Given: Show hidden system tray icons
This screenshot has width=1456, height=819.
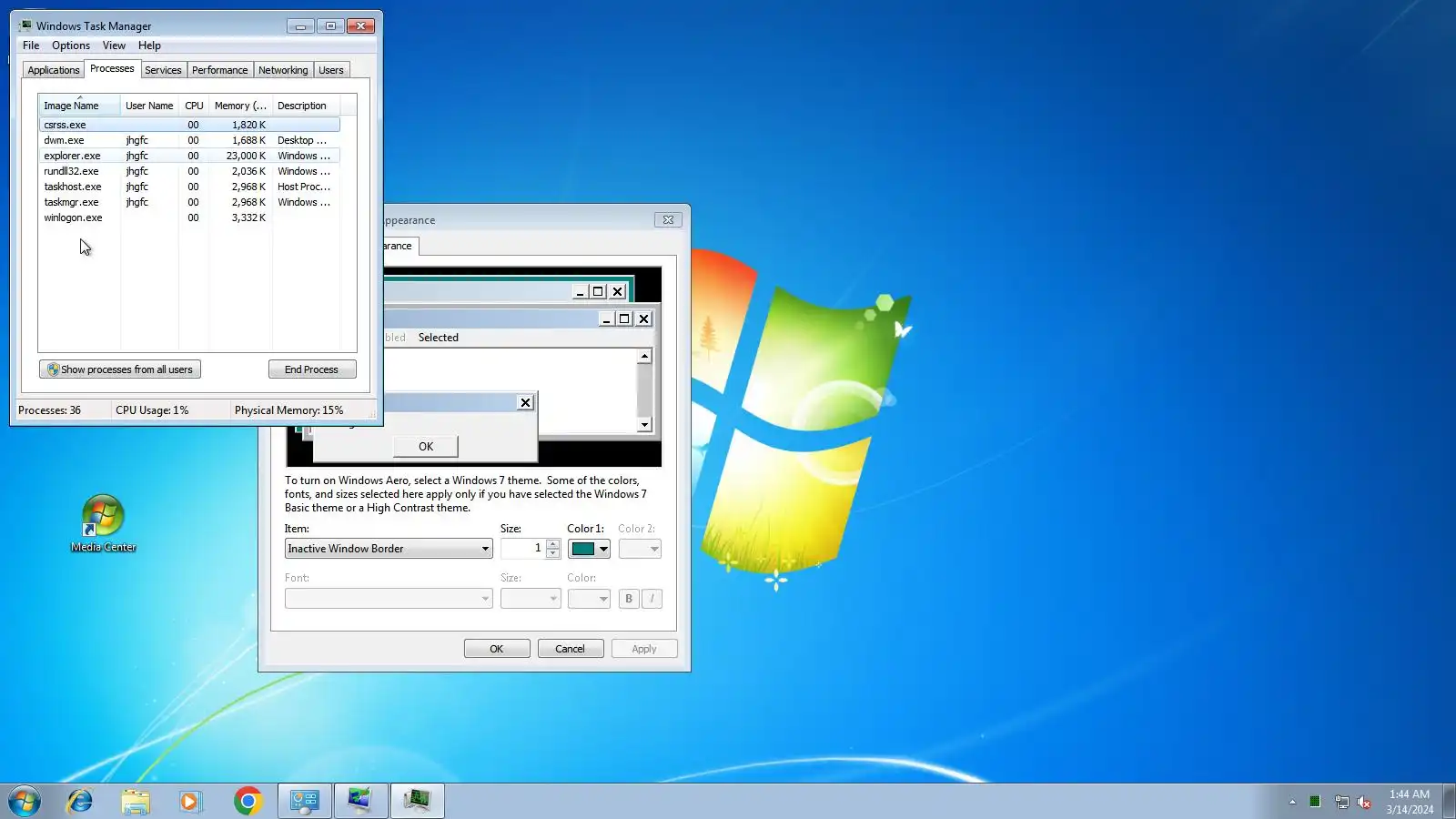Looking at the screenshot, I should (x=1292, y=802).
